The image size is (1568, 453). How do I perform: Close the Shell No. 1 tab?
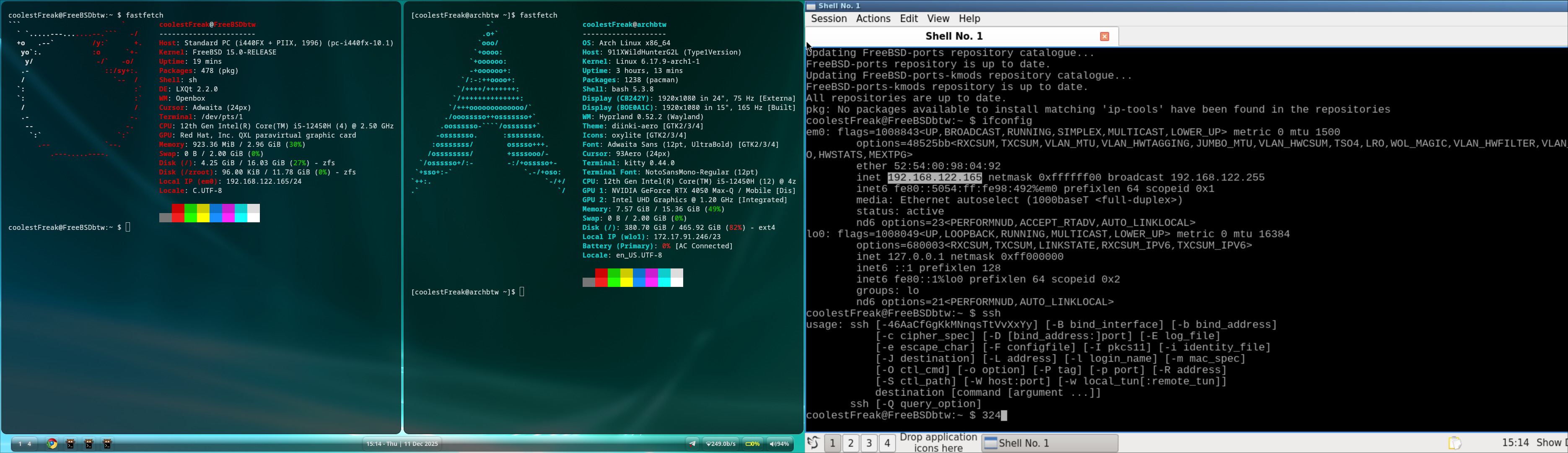pyautogui.click(x=1104, y=36)
